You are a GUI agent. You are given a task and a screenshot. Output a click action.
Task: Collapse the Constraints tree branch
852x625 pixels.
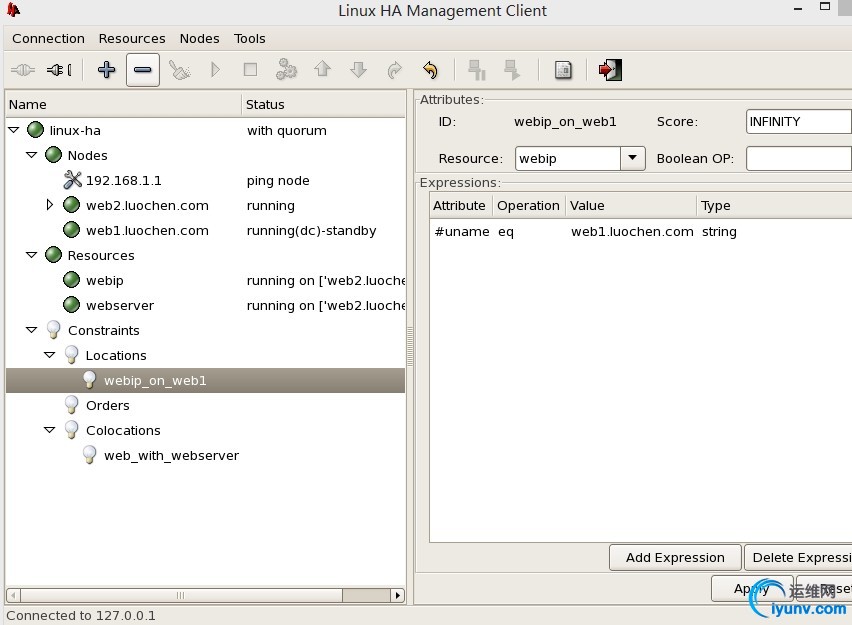pyautogui.click(x=32, y=330)
